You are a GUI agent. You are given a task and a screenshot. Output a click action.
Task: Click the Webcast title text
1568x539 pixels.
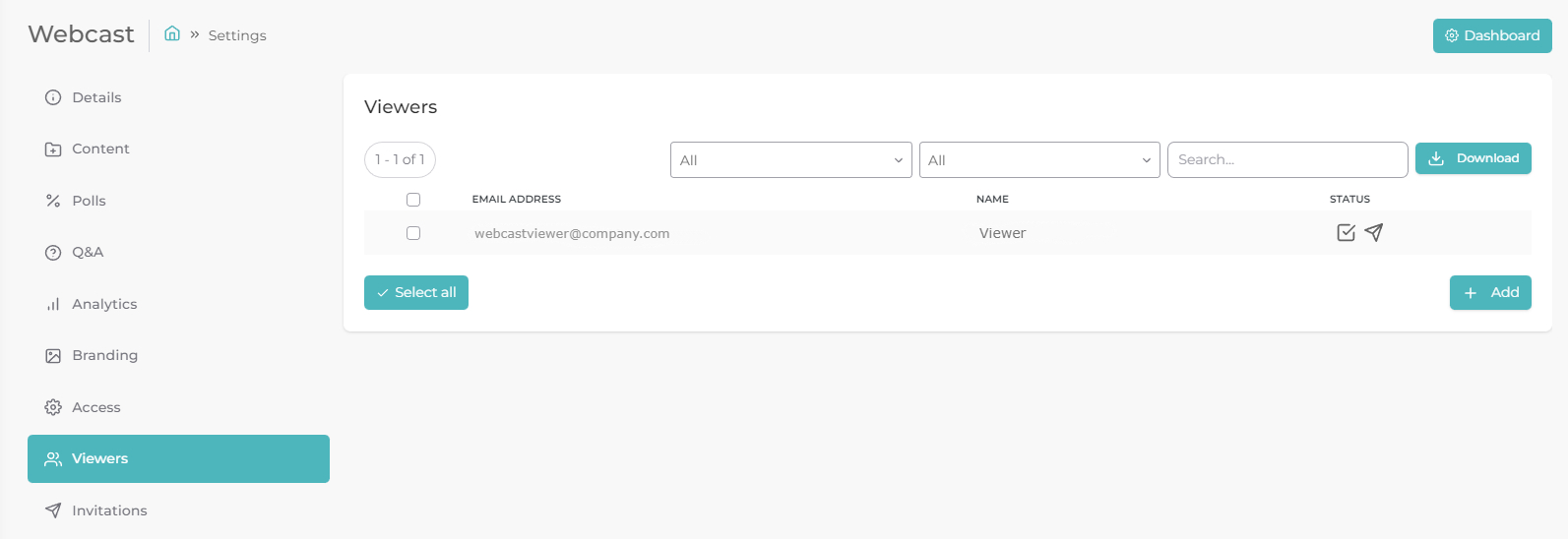coord(81,33)
